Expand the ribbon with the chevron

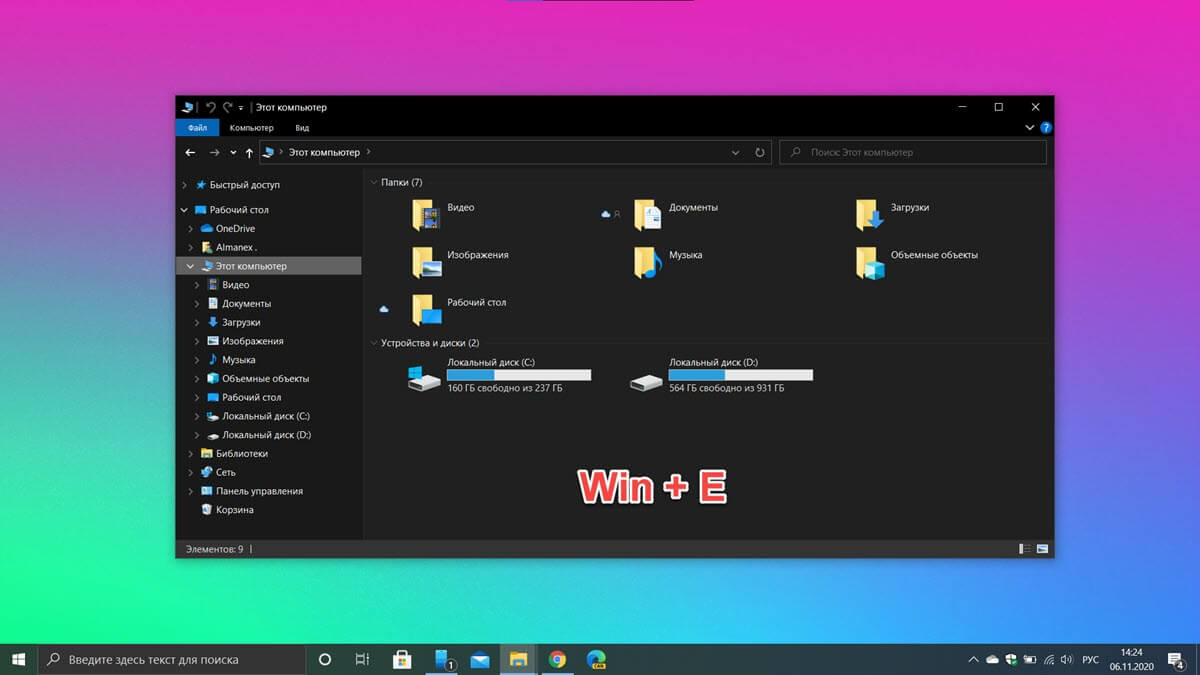coord(1030,128)
